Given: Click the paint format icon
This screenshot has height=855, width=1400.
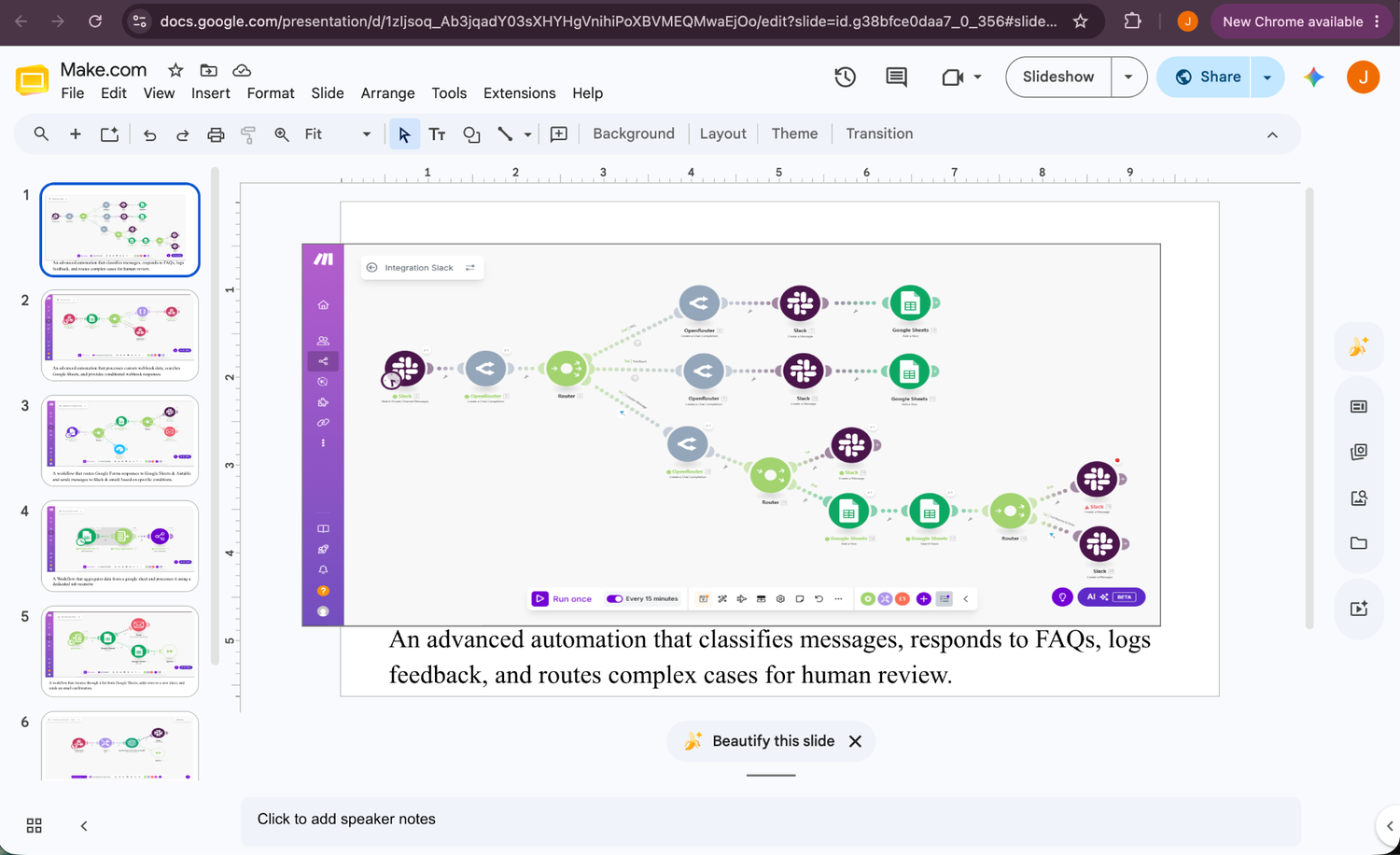Looking at the screenshot, I should [248, 134].
